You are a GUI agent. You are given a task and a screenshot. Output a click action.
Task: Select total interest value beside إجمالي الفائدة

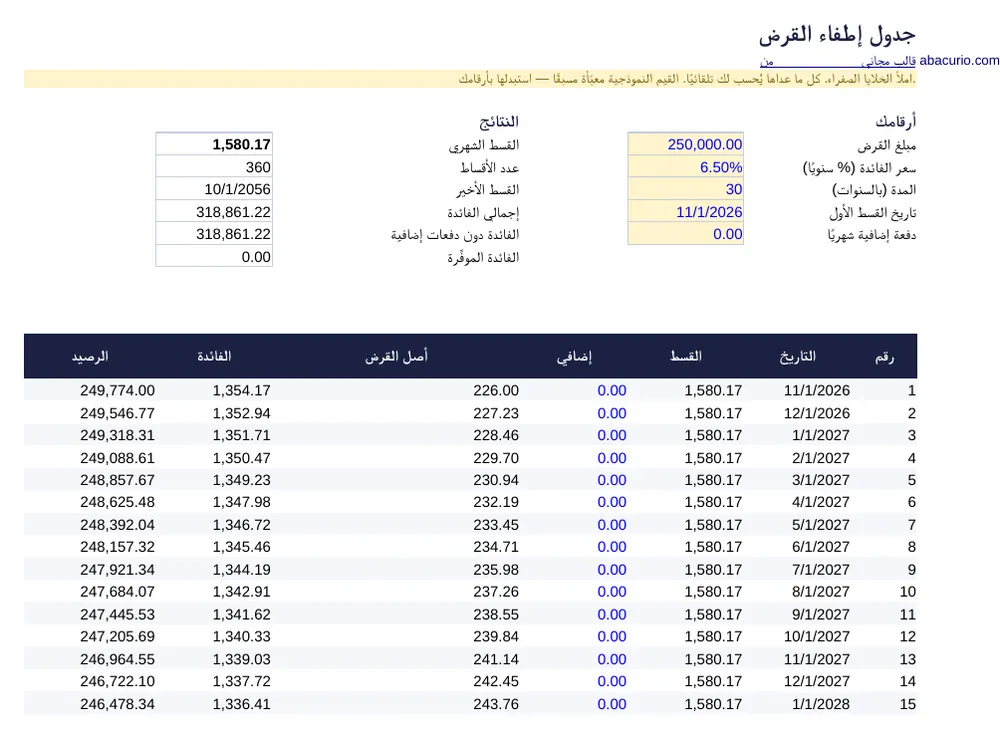coord(214,212)
